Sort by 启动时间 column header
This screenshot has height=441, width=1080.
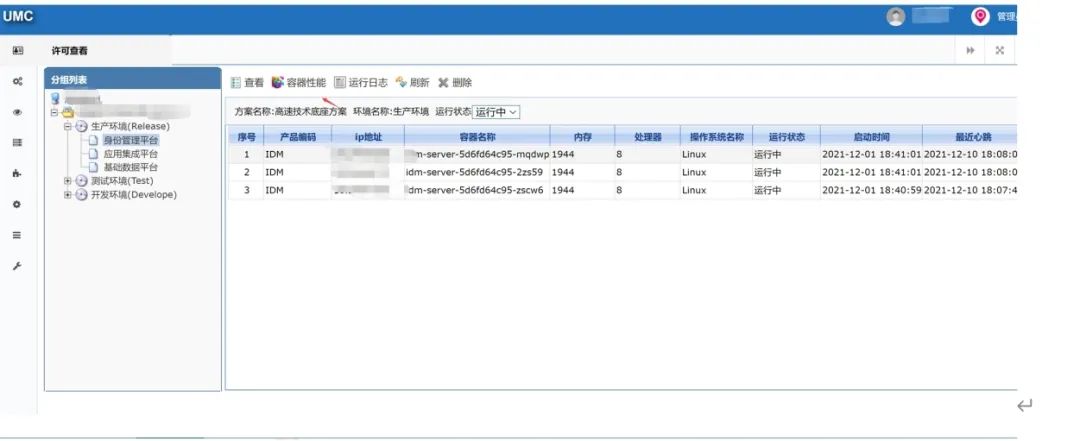click(871, 137)
